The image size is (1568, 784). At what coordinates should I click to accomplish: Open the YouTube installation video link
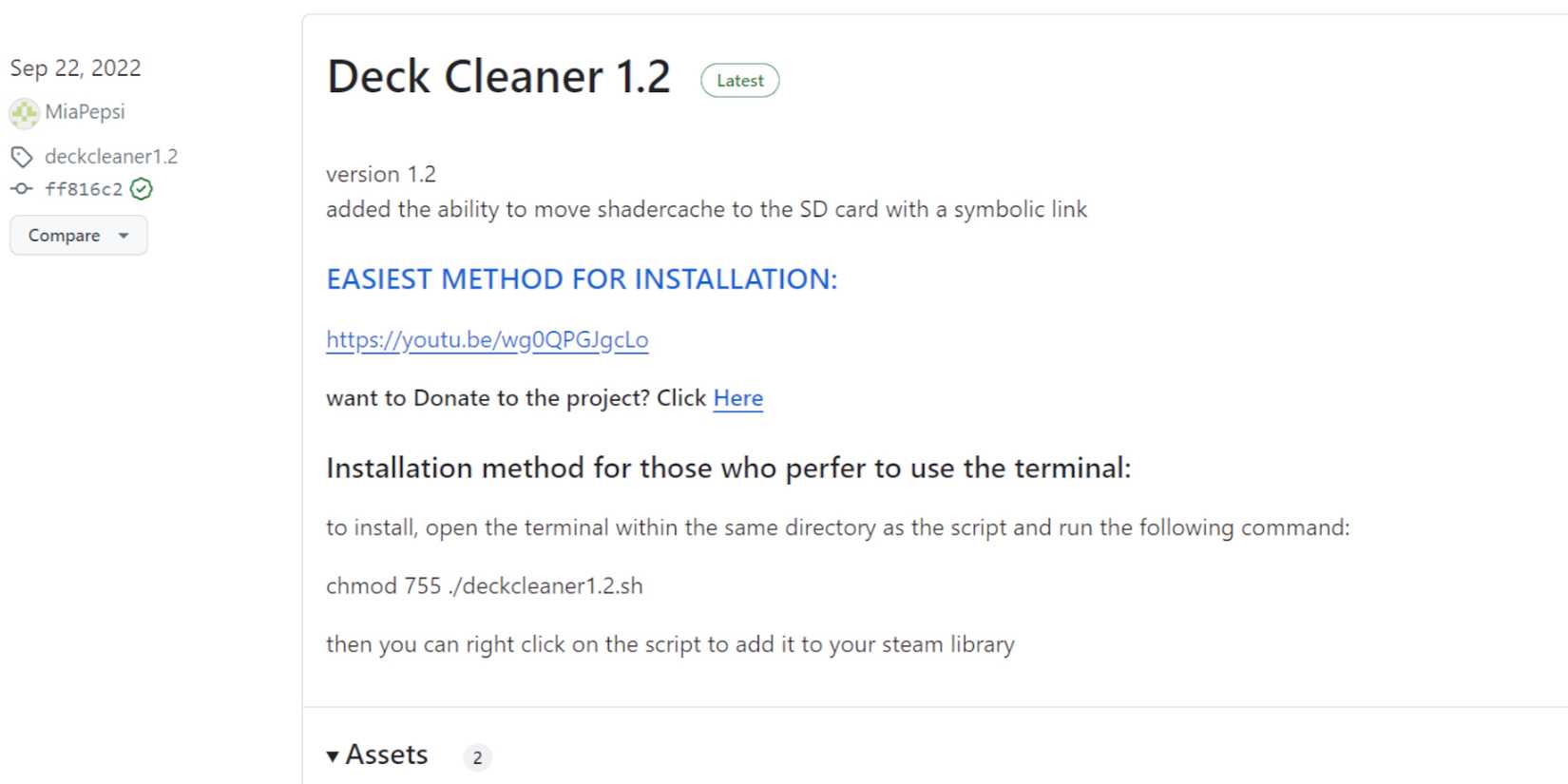coord(487,339)
